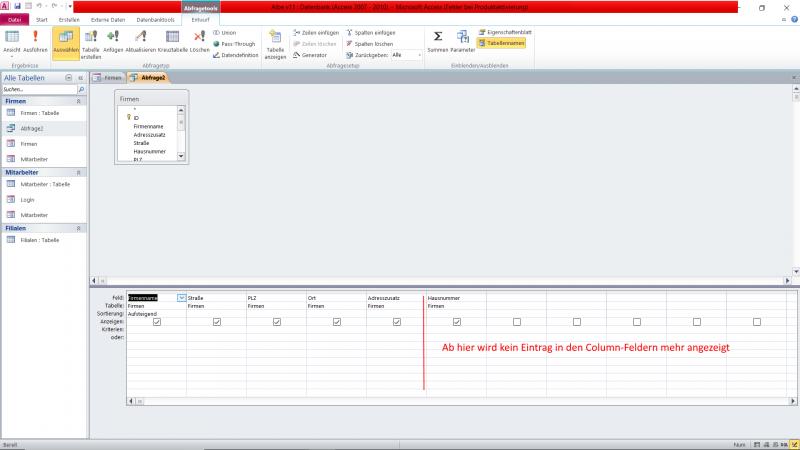Uncheck Anzeigen for Ort column

click(337, 322)
